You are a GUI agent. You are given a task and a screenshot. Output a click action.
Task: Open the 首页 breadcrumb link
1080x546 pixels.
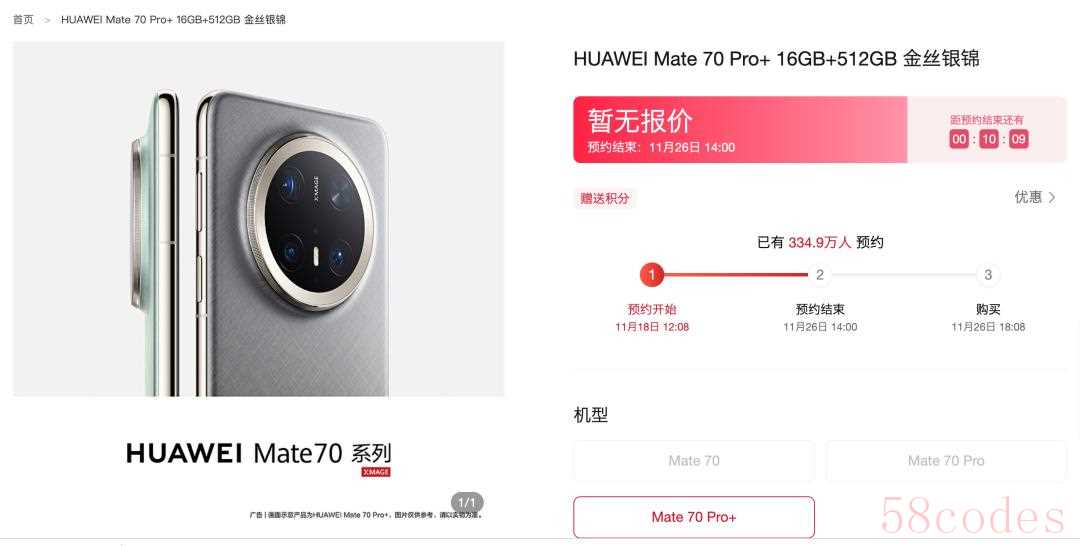coord(23,19)
